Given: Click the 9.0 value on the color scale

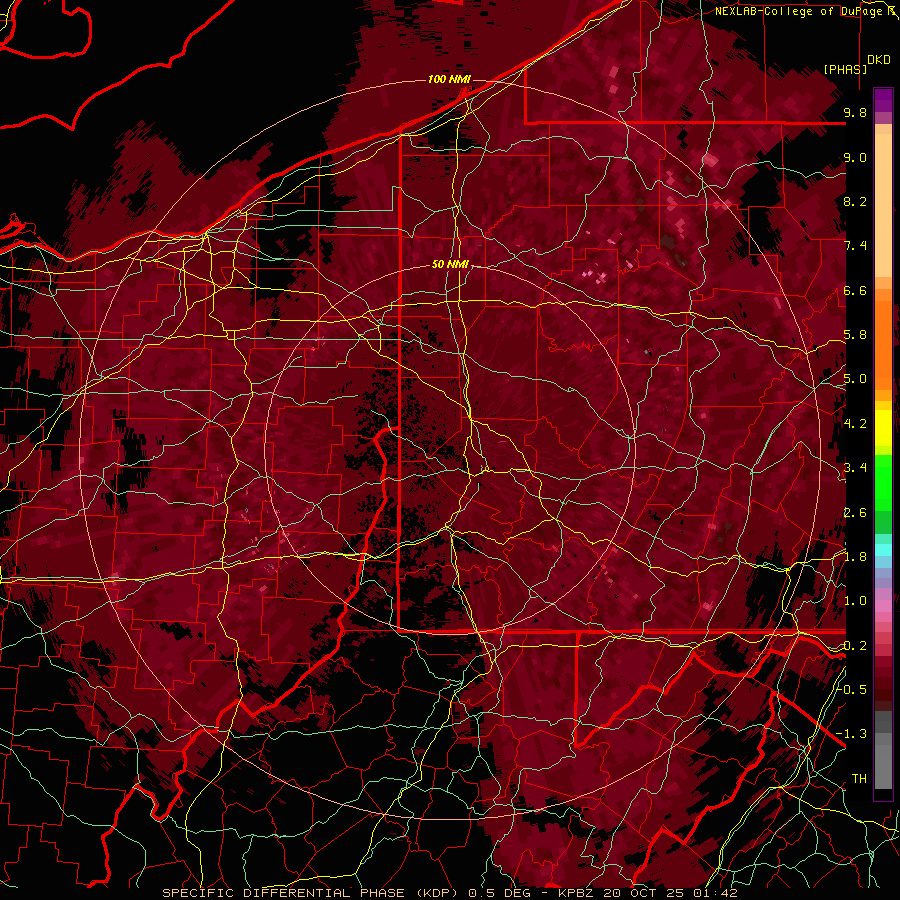Looking at the screenshot, I should tap(855, 157).
